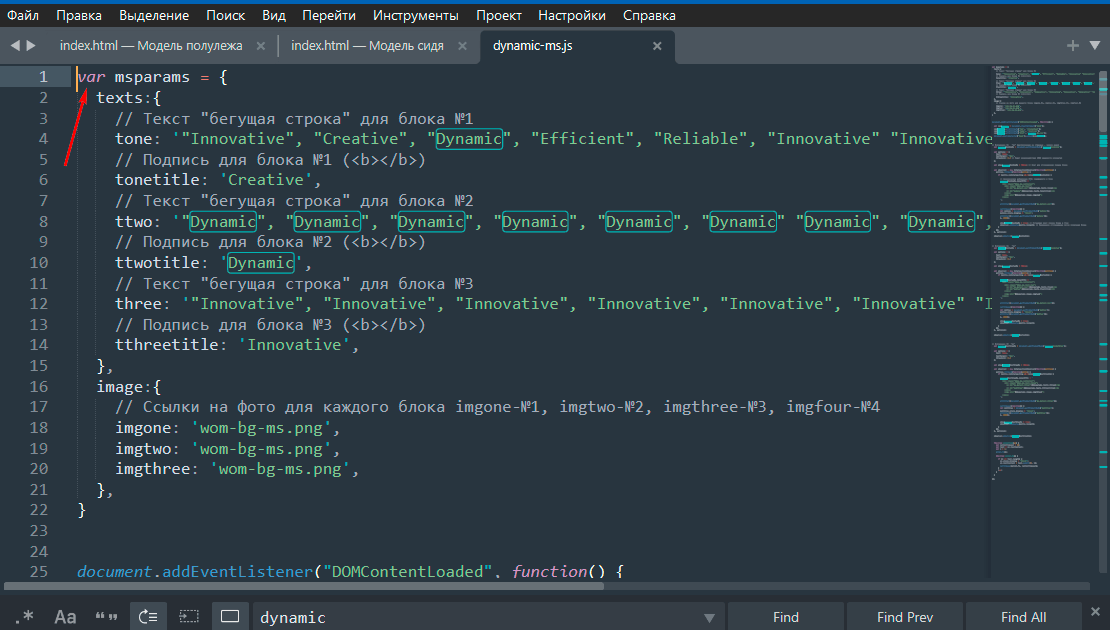Open the tab list dropdown arrow
This screenshot has height=630, width=1110.
[x=1094, y=45]
